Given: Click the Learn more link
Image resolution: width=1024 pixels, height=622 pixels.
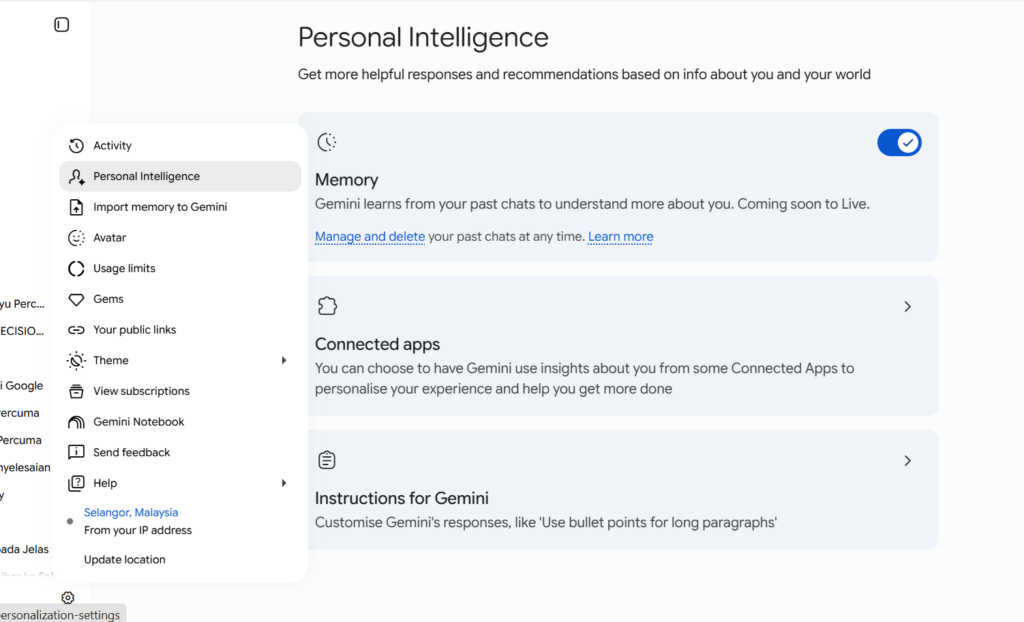Looking at the screenshot, I should pos(620,237).
